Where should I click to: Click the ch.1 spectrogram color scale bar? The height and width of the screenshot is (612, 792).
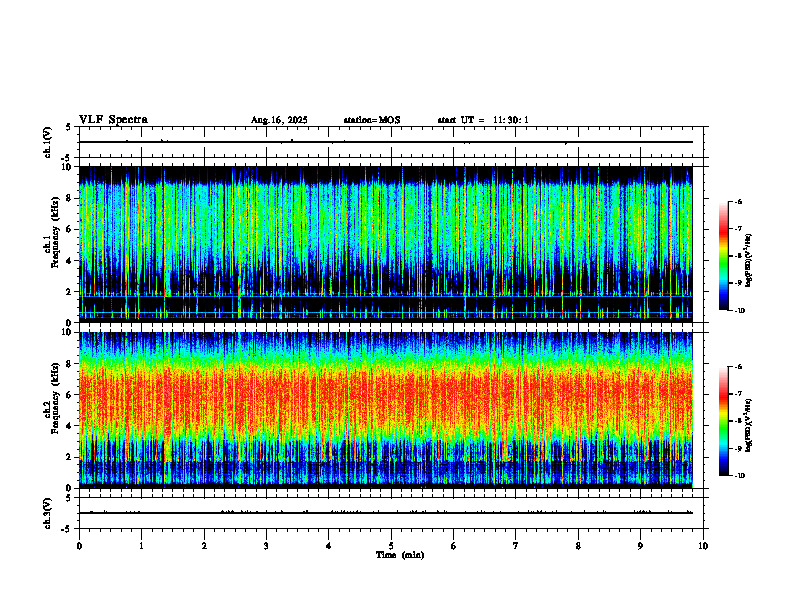click(723, 256)
